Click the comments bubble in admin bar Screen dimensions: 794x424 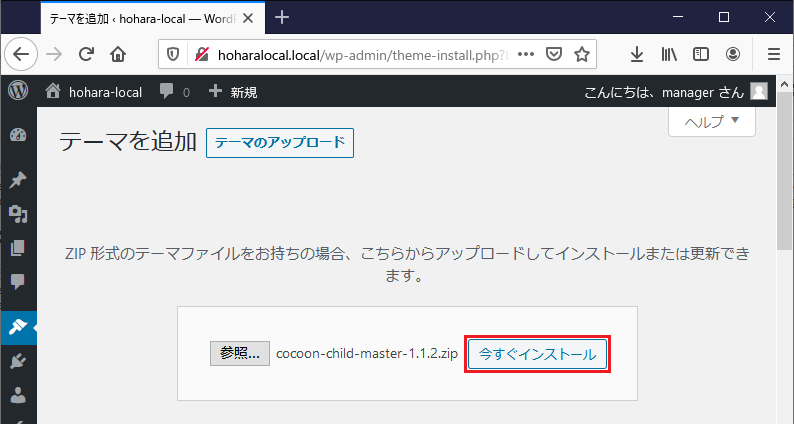pos(174,92)
